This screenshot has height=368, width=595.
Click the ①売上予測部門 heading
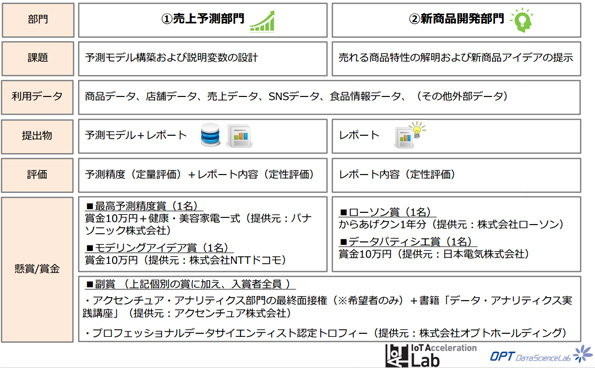pyautogui.click(x=203, y=19)
